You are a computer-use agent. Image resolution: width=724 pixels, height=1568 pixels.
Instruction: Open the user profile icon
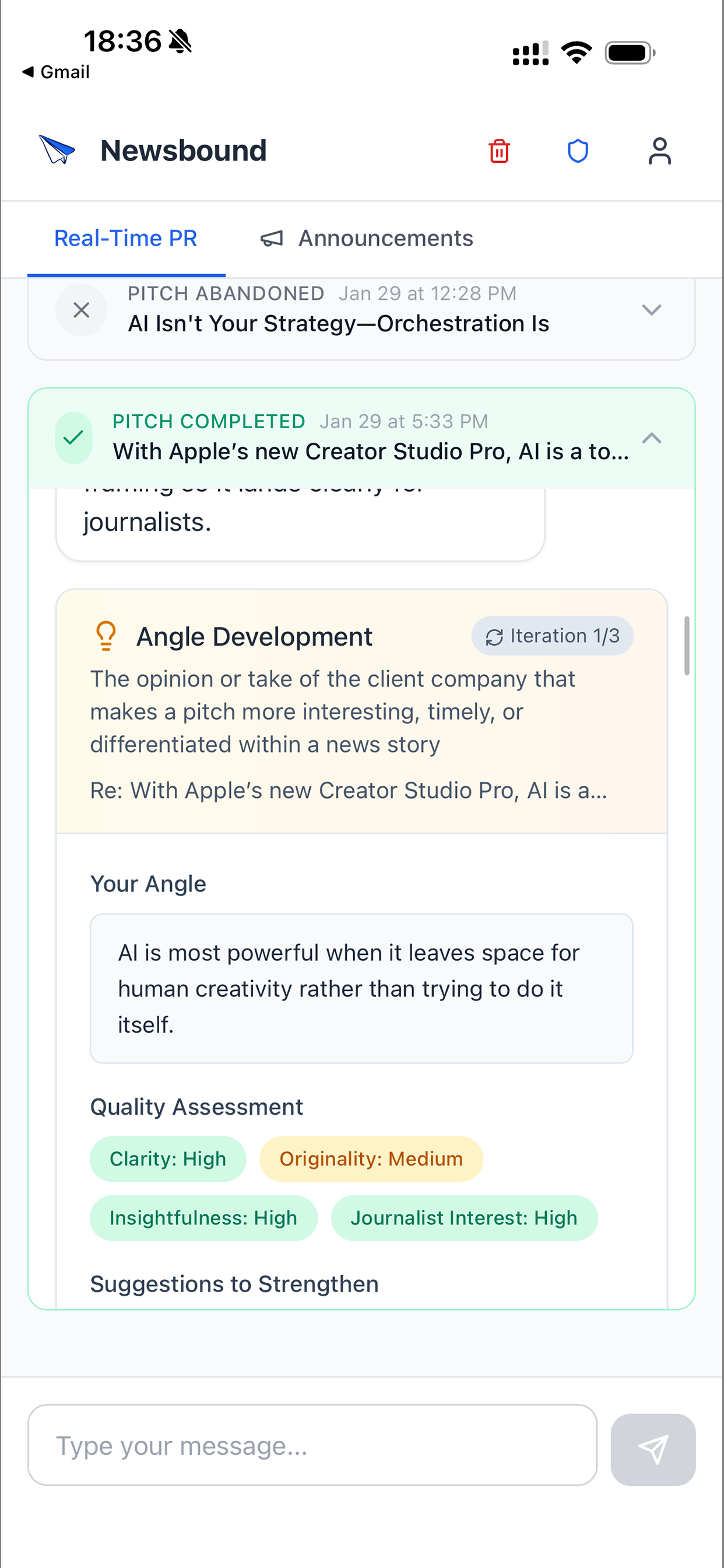[659, 151]
